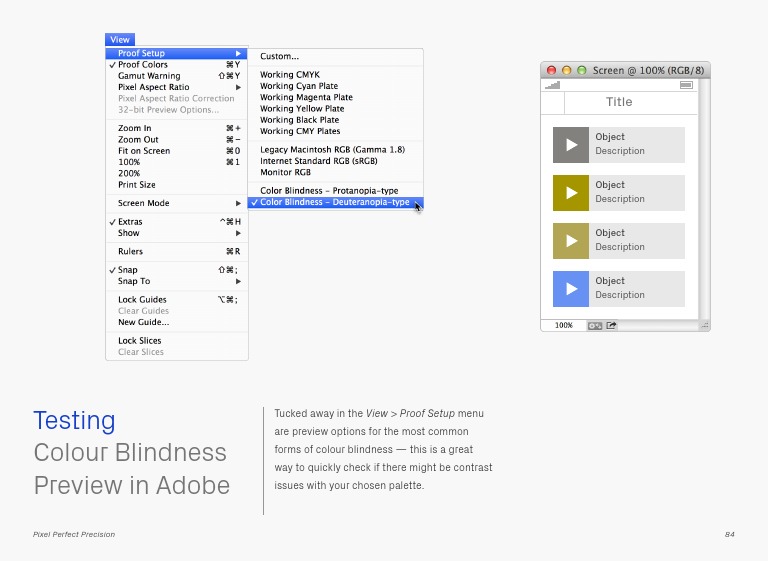768x561 pixels.
Task: Click the battery icon in Screen window
Action: point(686,85)
